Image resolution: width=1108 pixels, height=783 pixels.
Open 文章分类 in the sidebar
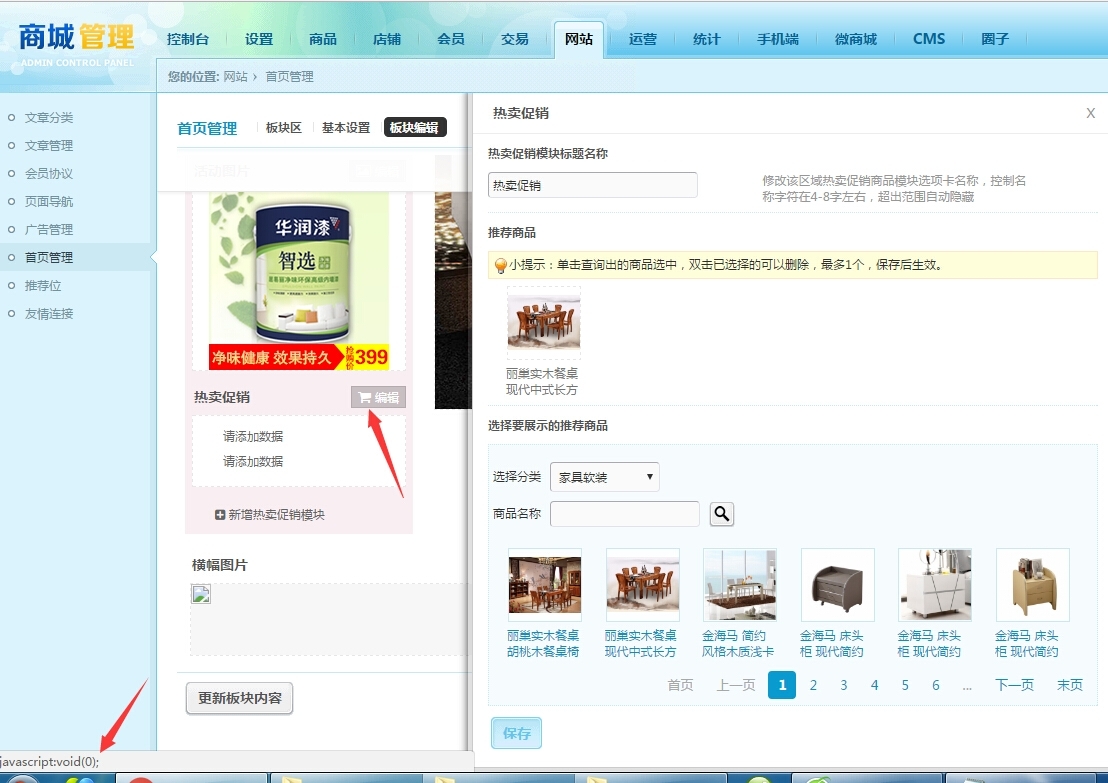(x=49, y=118)
